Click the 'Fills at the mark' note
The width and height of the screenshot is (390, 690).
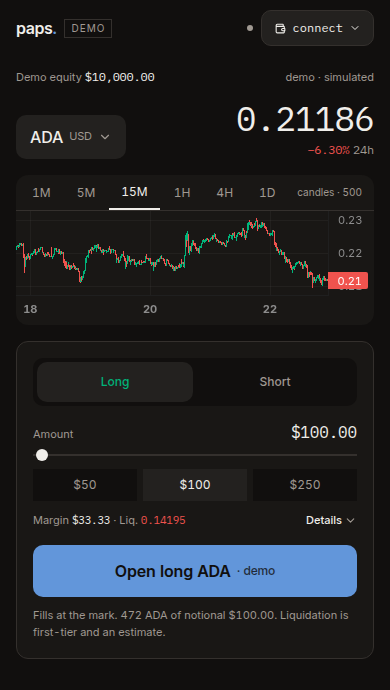[x=191, y=624]
